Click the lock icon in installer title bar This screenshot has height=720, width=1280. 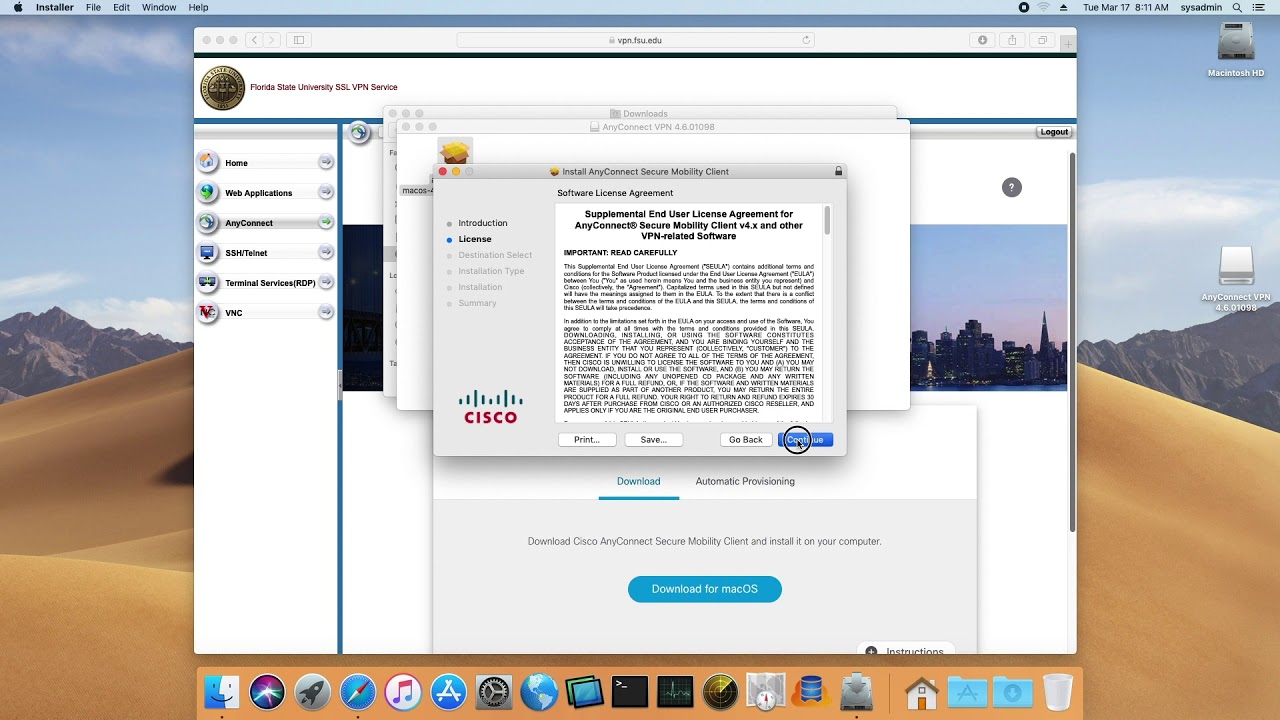838,172
